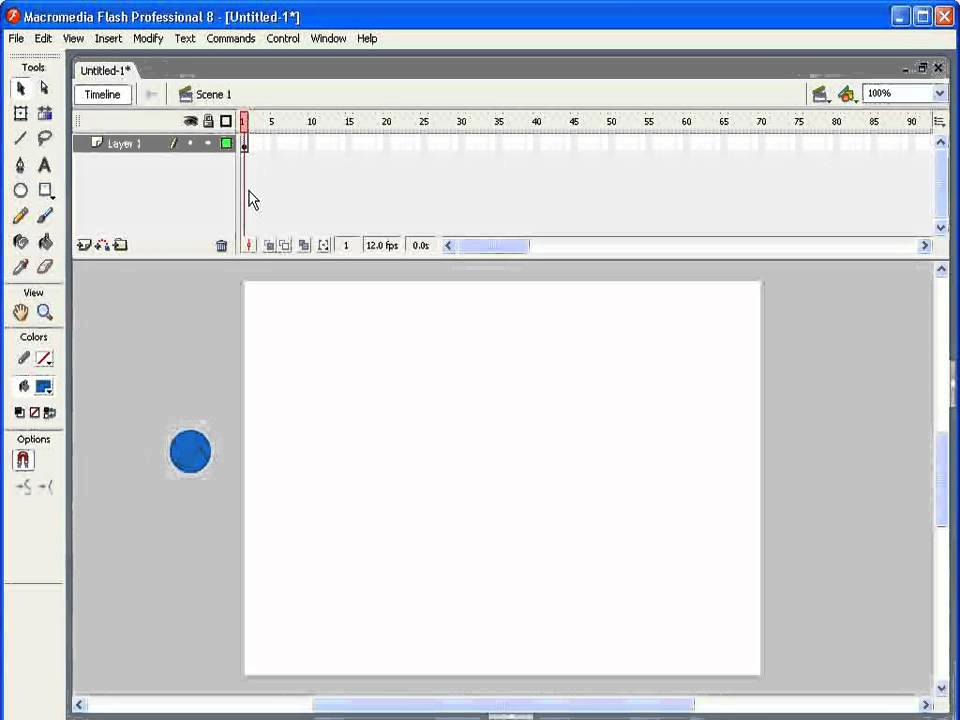This screenshot has height=720, width=960.
Task: Click frame 30 on timeline ruler
Action: tap(462, 122)
